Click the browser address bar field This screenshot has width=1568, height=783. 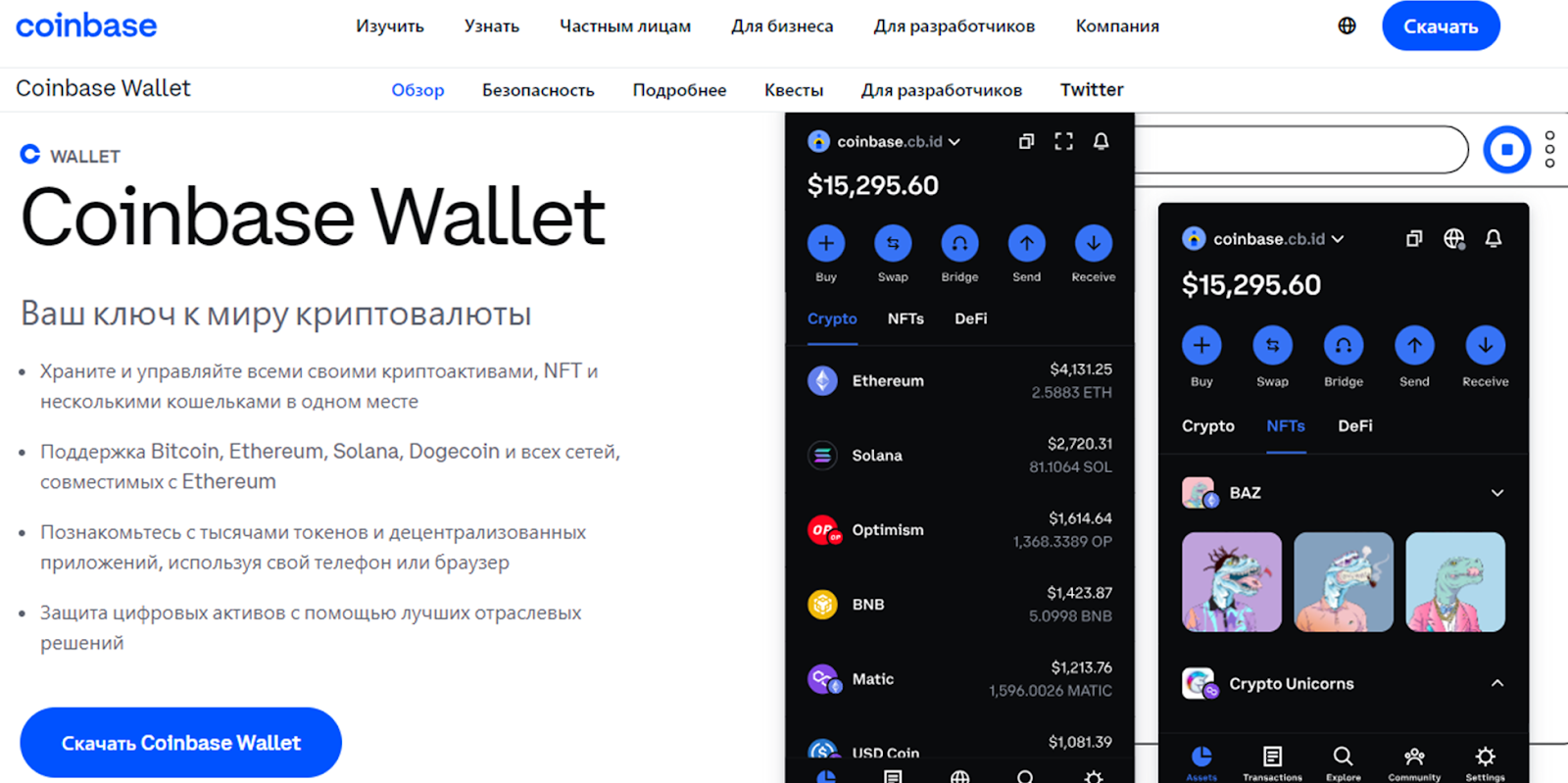1301,150
